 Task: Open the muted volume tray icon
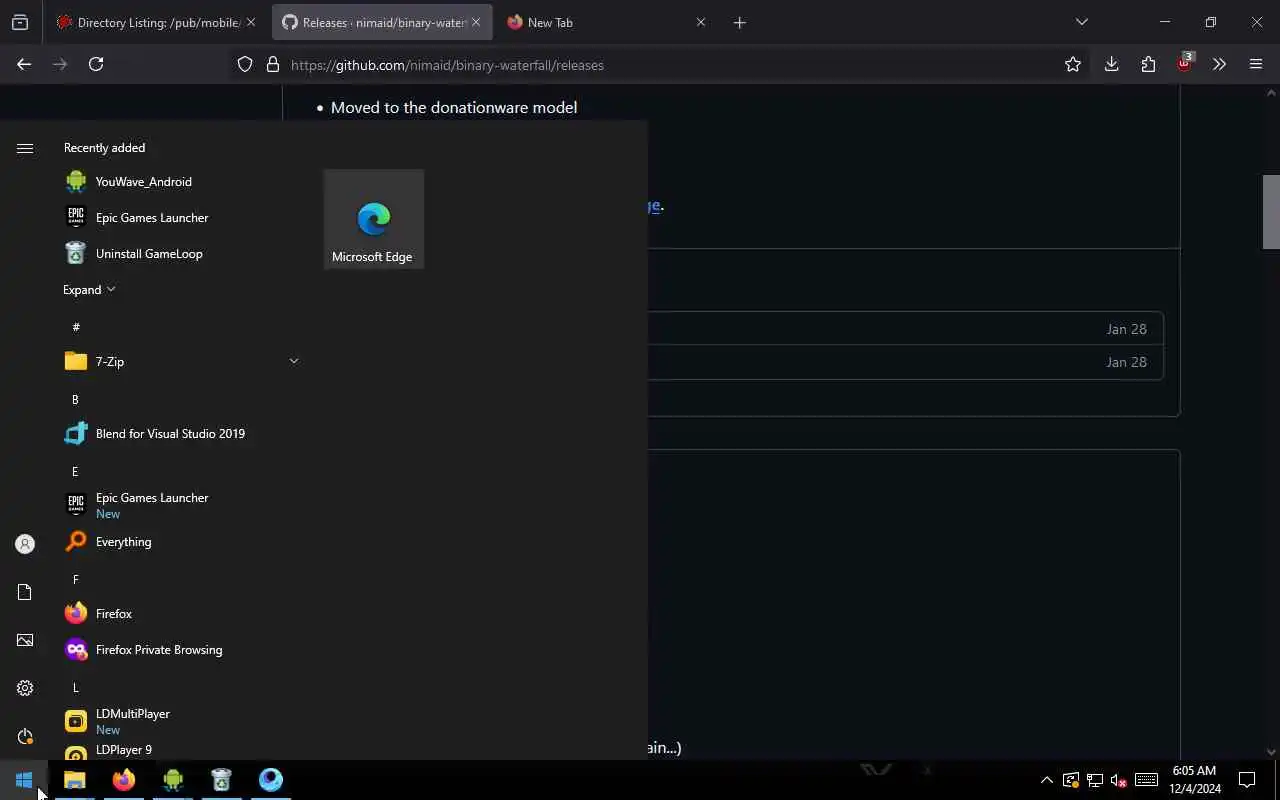coord(1119,780)
